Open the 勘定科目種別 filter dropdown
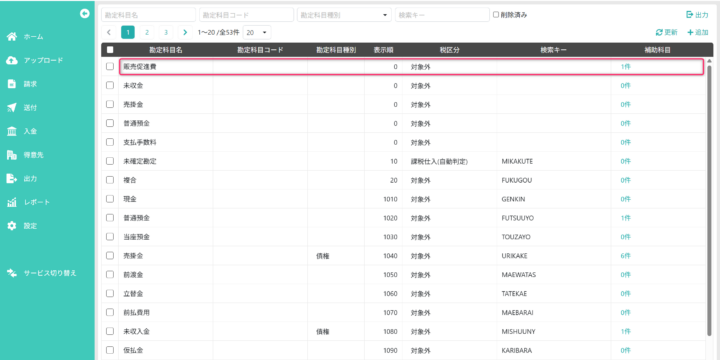The width and height of the screenshot is (720, 360). pos(344,15)
